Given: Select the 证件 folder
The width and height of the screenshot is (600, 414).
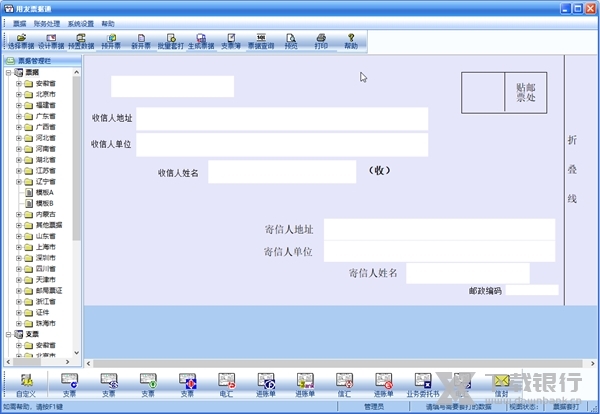Looking at the screenshot, I should [42, 313].
